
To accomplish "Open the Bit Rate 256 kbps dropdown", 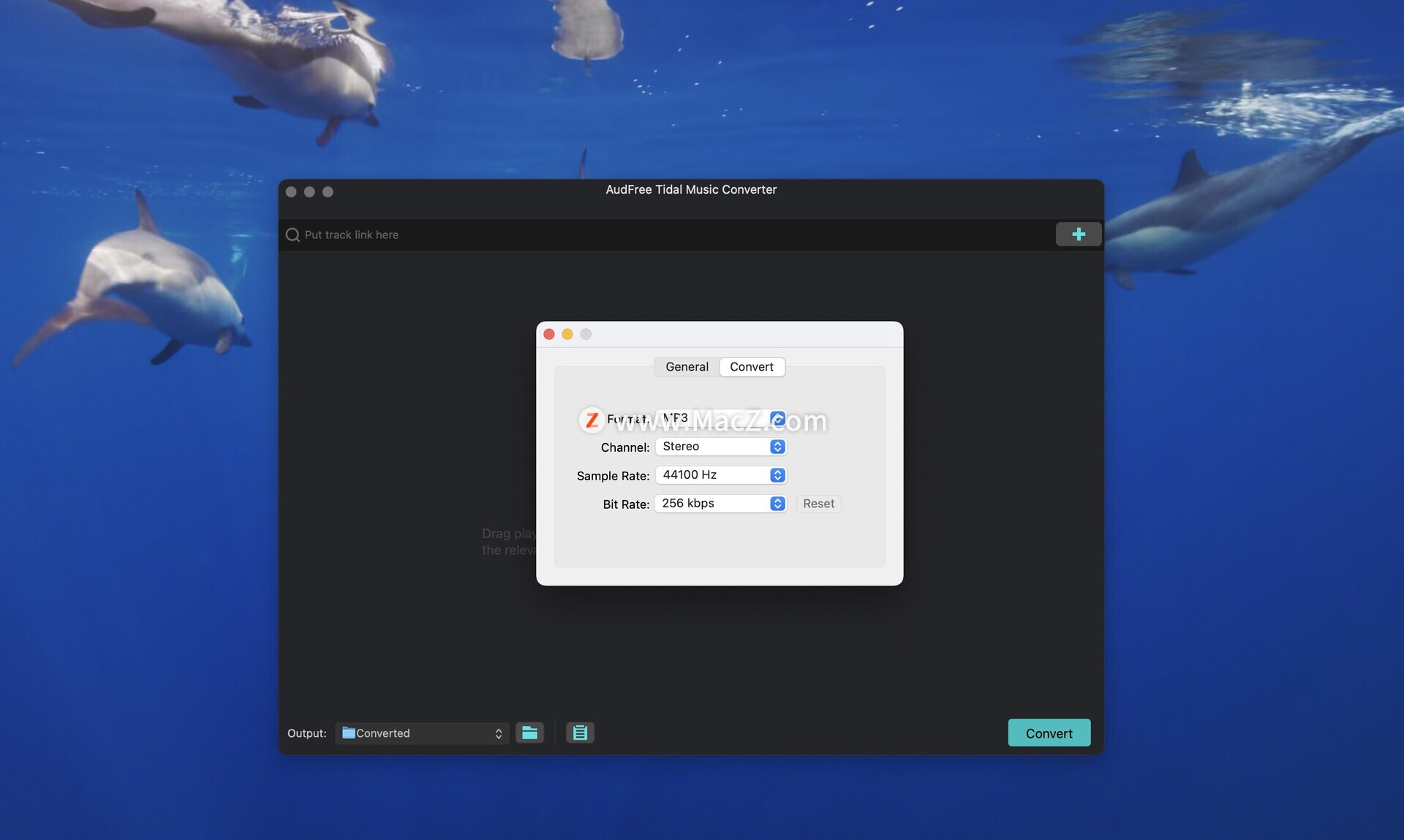I will pos(720,504).
